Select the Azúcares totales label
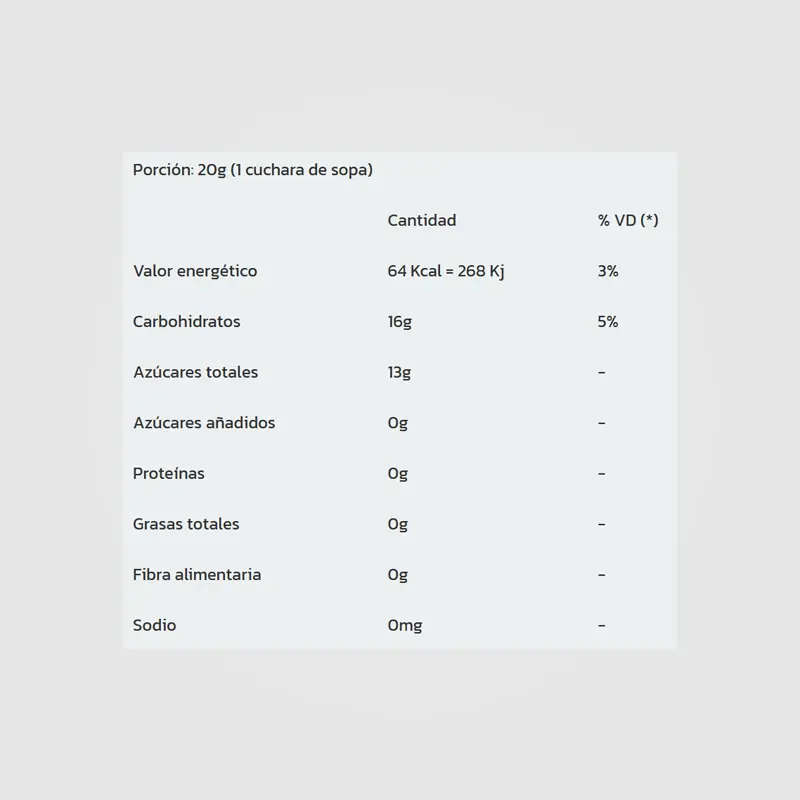This screenshot has width=800, height=800. point(195,372)
